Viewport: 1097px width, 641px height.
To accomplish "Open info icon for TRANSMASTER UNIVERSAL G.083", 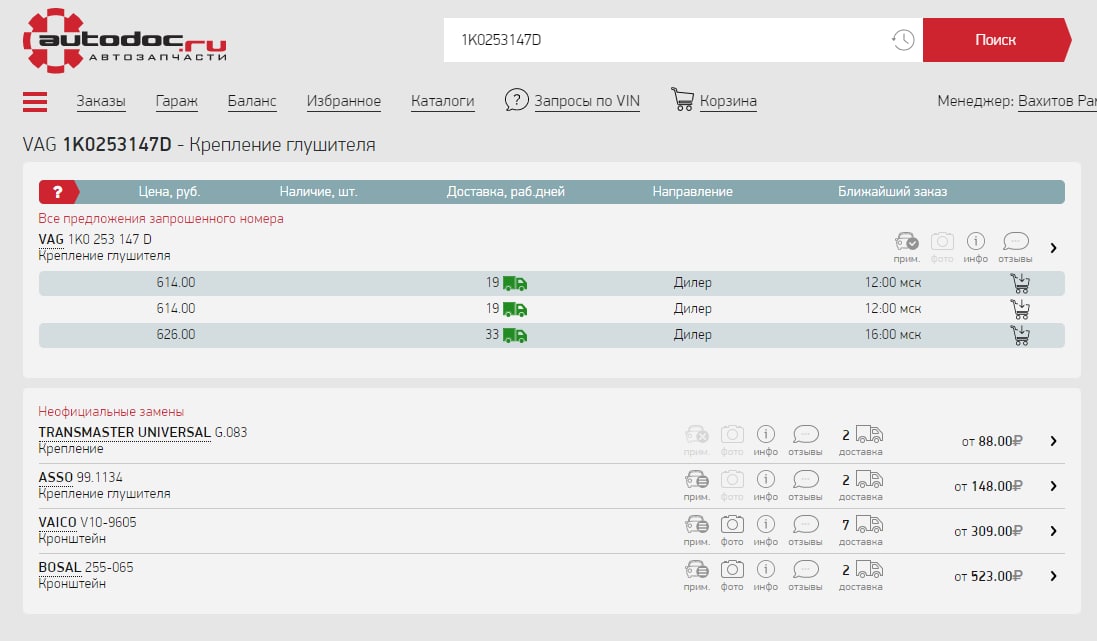I will point(766,435).
